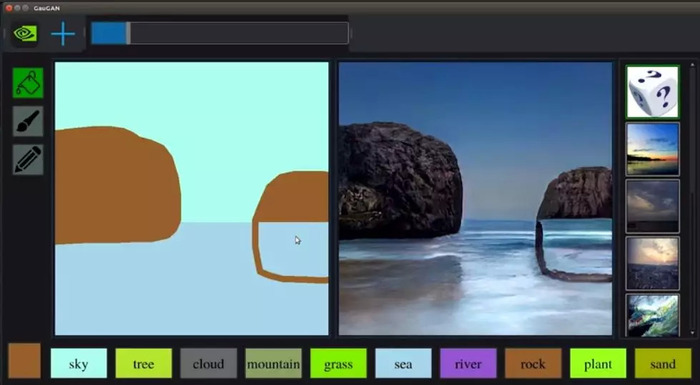Pick the random dice style icon
The height and width of the screenshot is (385, 700).
coord(653,92)
